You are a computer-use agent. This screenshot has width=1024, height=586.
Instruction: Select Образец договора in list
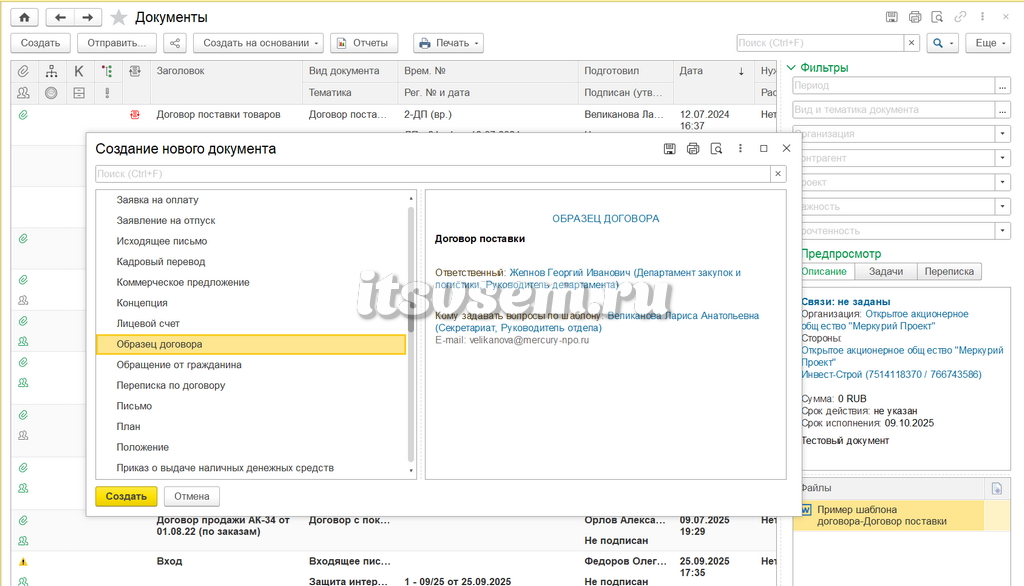pyautogui.click(x=251, y=344)
